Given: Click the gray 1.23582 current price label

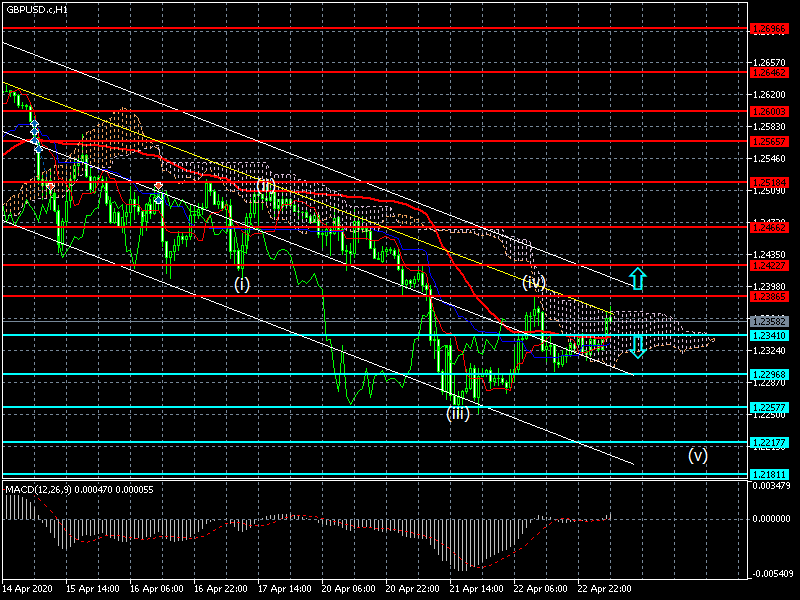Looking at the screenshot, I should 769,321.
